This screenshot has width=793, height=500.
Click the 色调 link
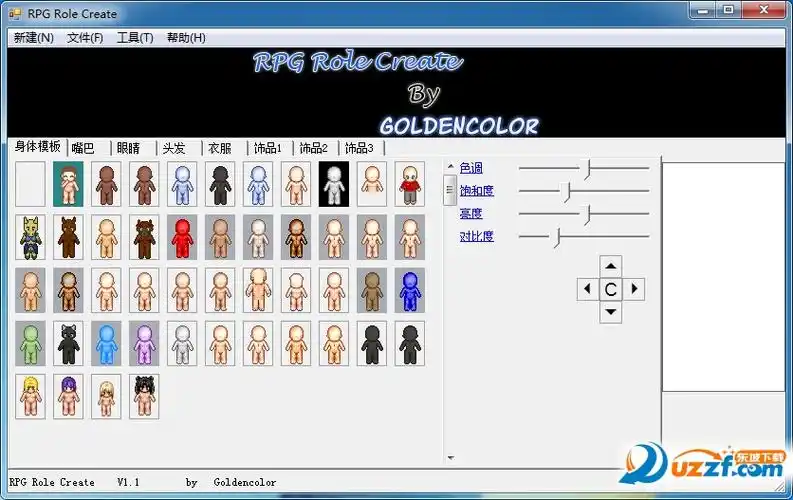point(471,168)
